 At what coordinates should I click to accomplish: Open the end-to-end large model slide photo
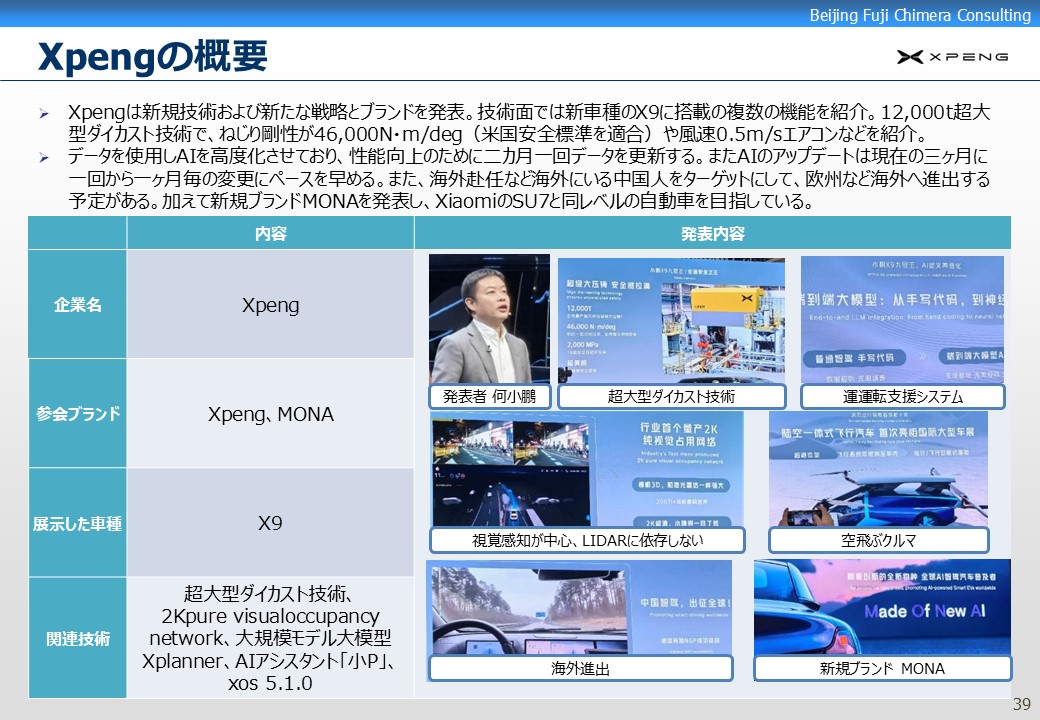(x=902, y=320)
